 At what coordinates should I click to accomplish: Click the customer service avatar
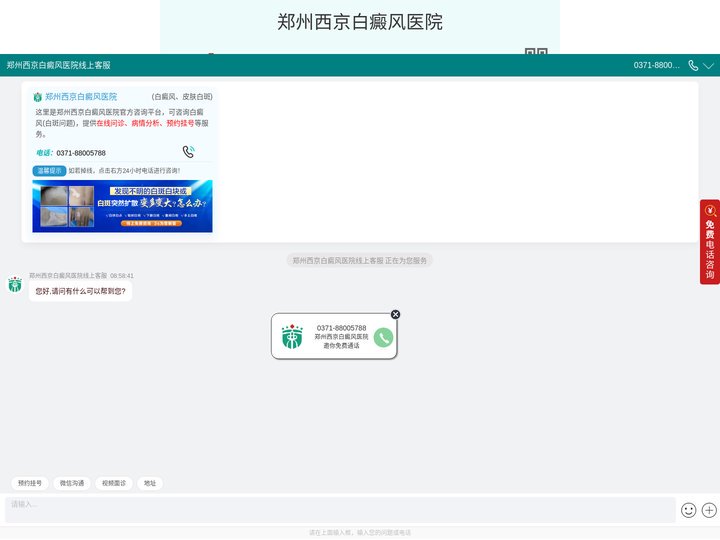tap(15, 284)
